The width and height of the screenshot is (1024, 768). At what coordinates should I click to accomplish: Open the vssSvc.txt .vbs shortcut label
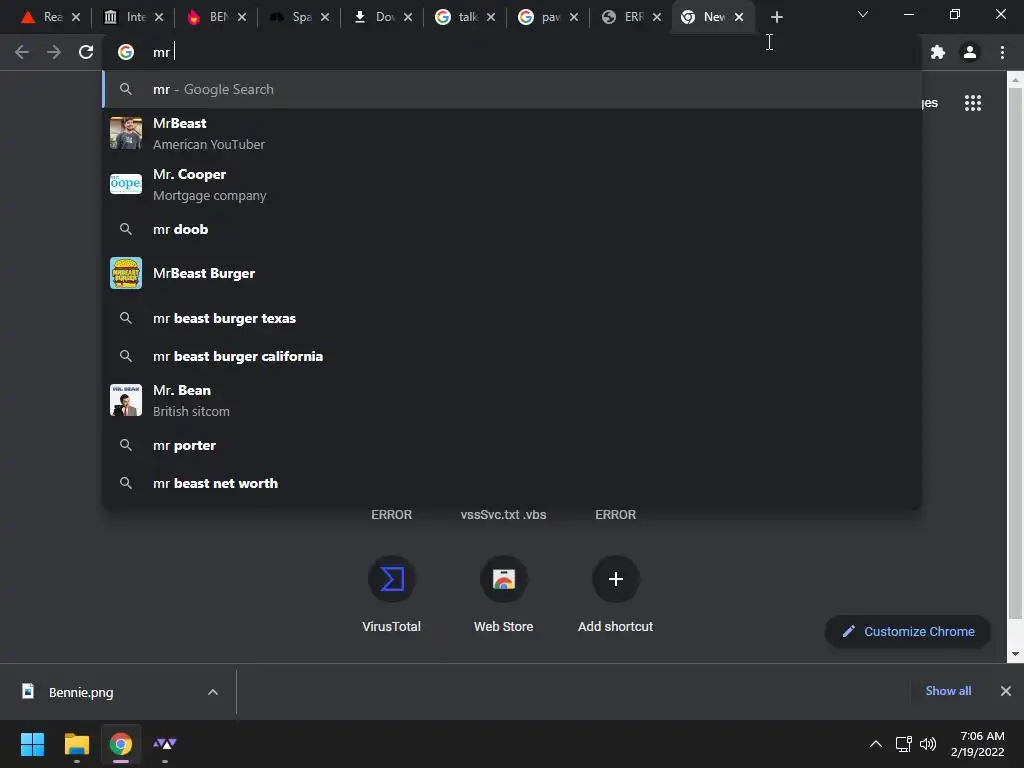pos(504,515)
